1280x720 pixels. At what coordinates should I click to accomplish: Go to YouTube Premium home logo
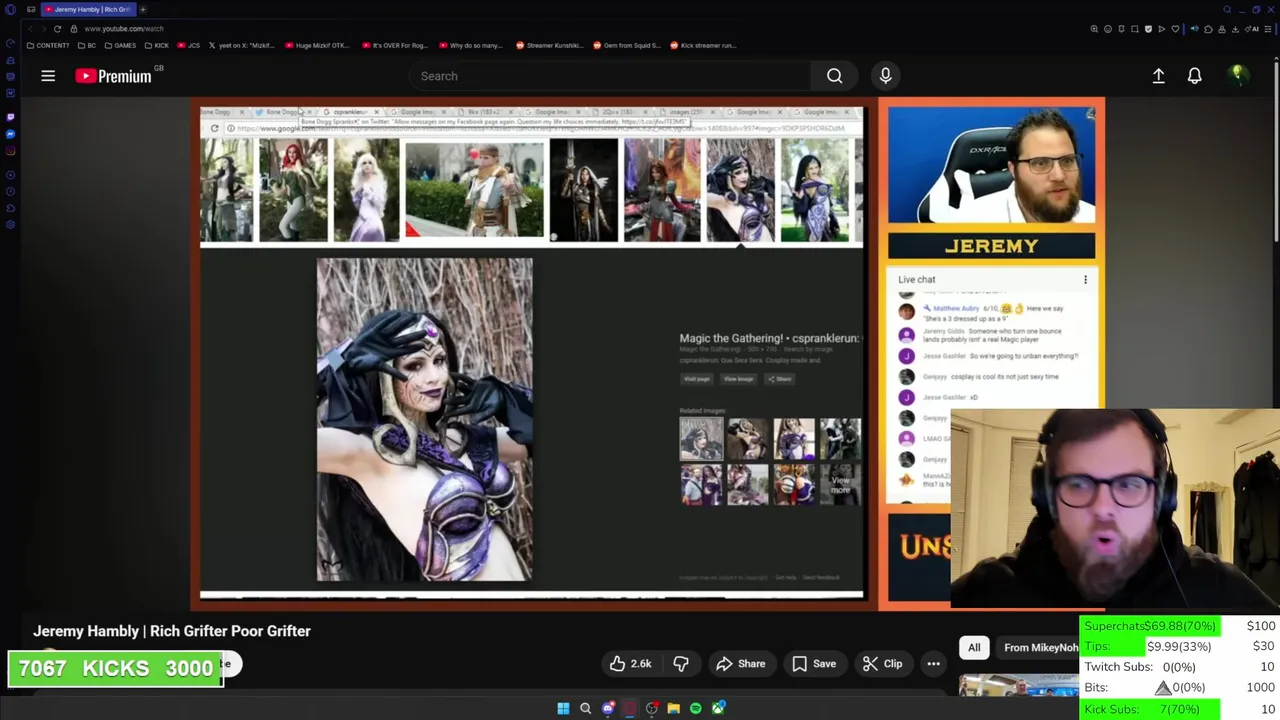point(113,76)
